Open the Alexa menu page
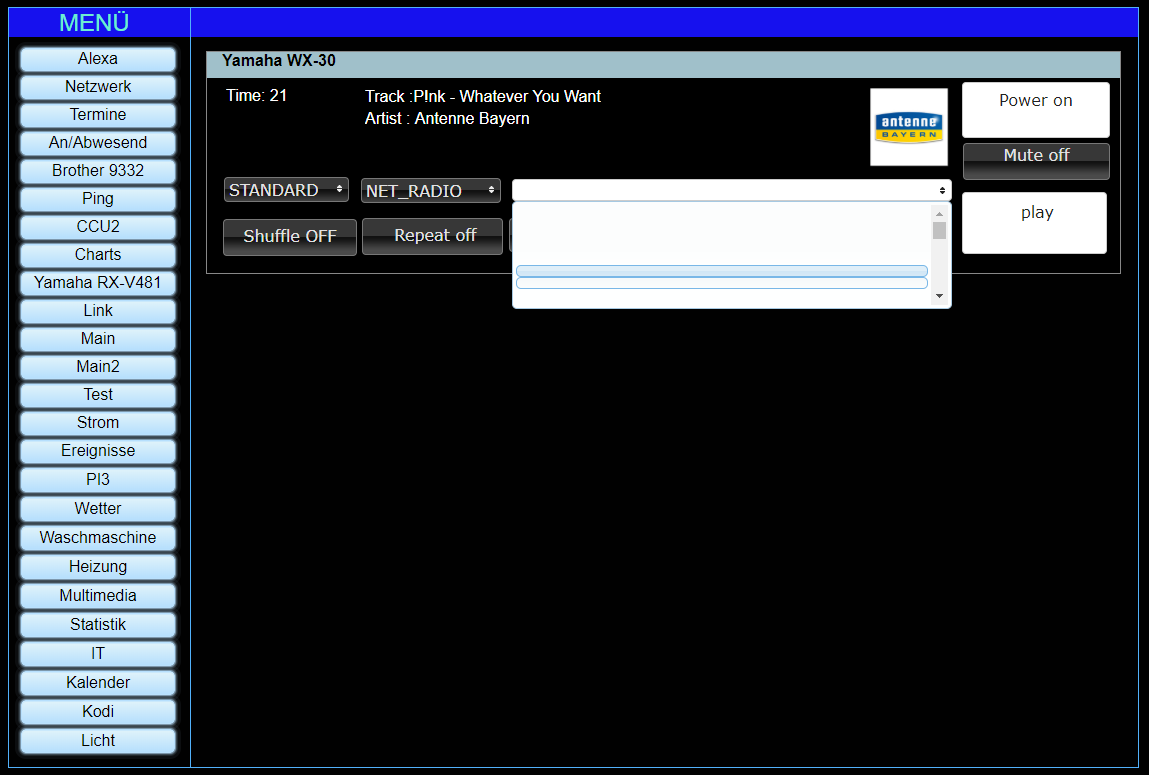Screen dimensions: 1149x775 coord(97,59)
